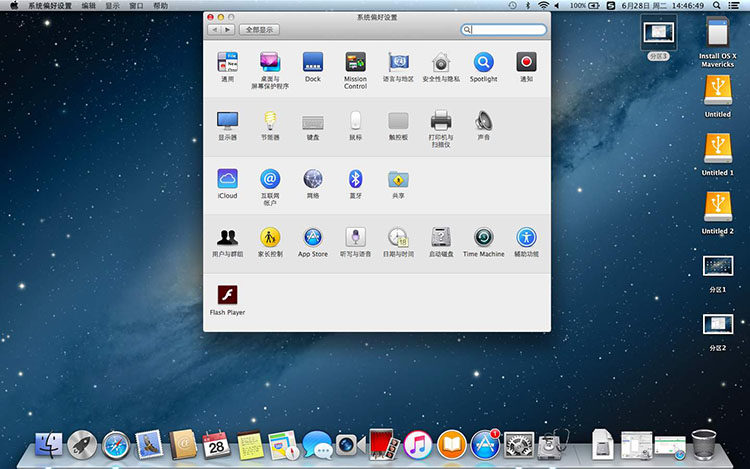Open Time Machine preferences
Viewport: 750px width, 469px height.
tap(484, 242)
